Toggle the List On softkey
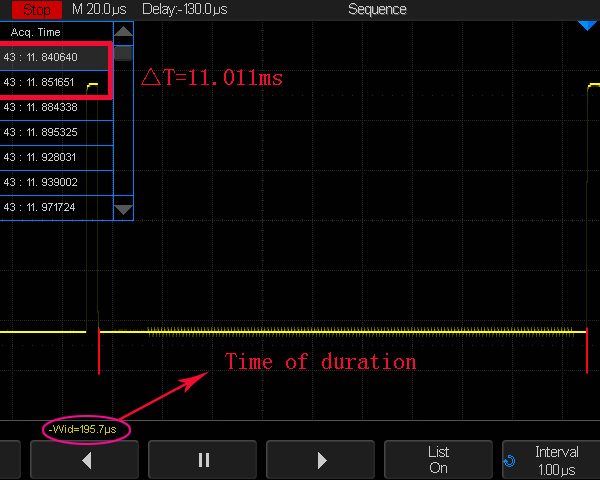Image resolution: width=600 pixels, height=480 pixels. 438,460
